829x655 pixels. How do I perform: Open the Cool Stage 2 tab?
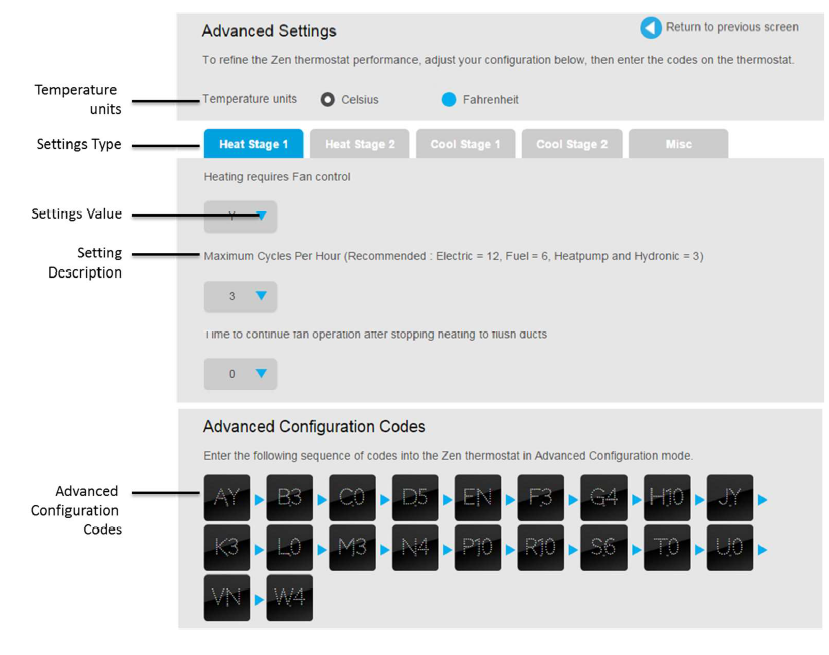coord(572,144)
